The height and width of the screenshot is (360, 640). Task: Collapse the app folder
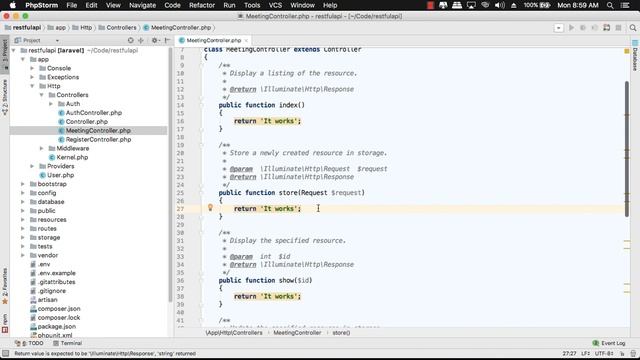[23, 60]
